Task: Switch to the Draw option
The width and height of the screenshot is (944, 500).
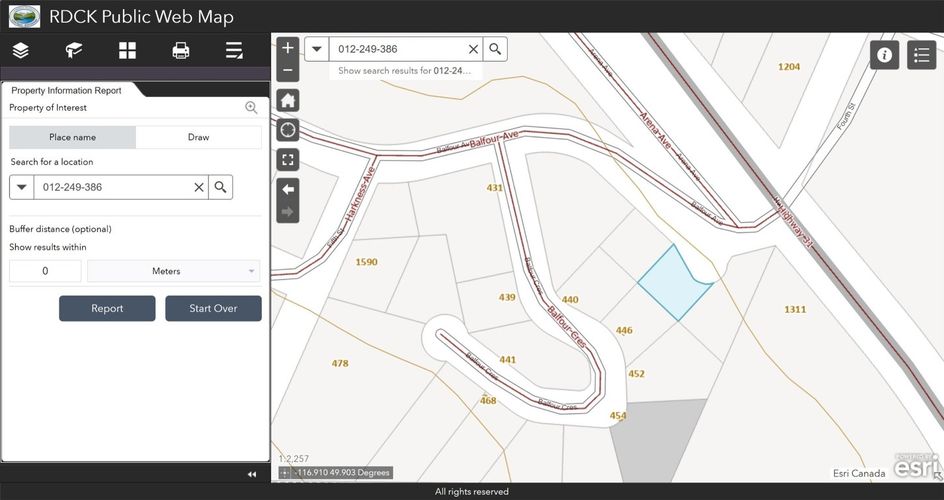Action: coord(198,137)
